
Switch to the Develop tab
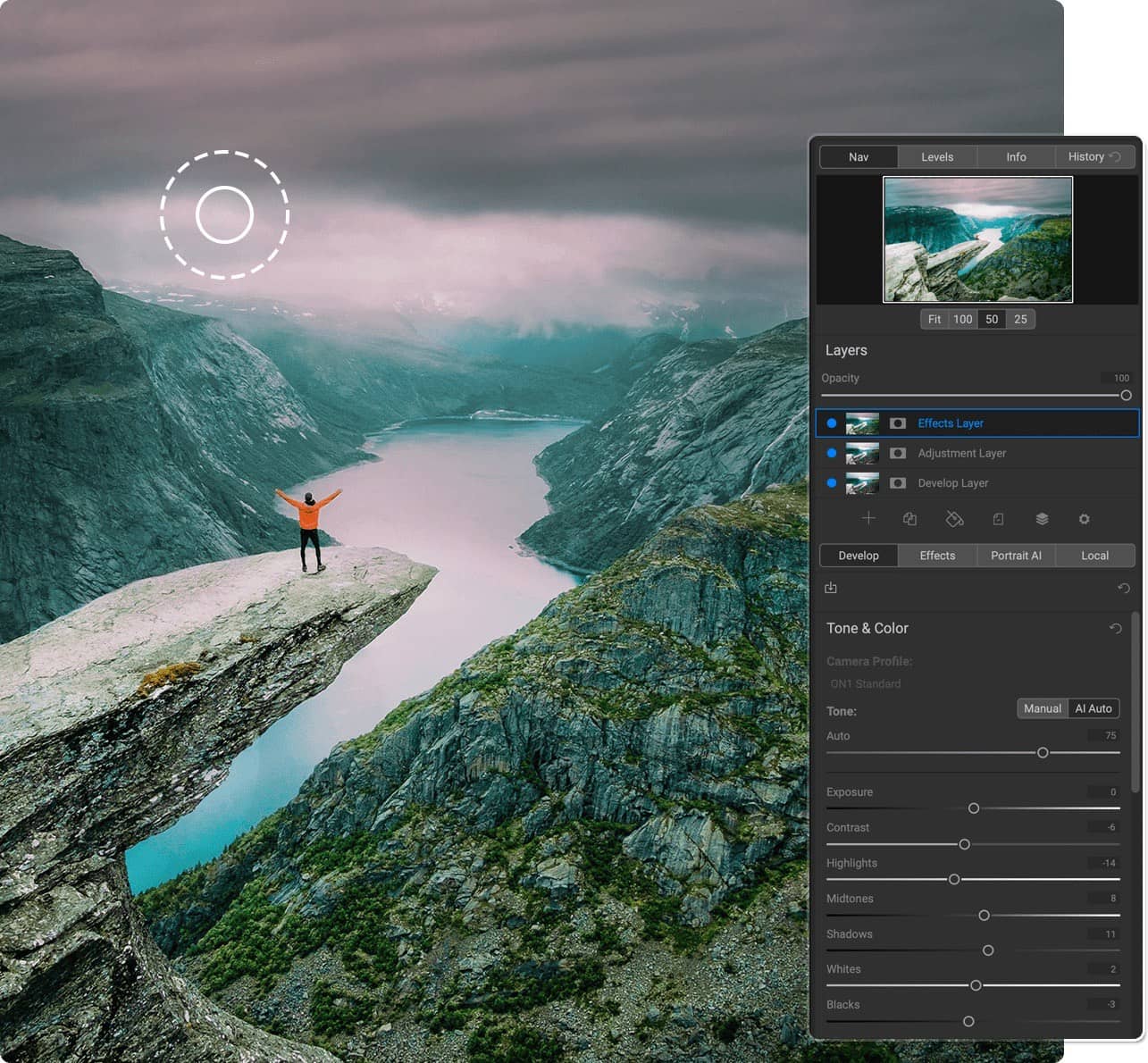point(859,556)
